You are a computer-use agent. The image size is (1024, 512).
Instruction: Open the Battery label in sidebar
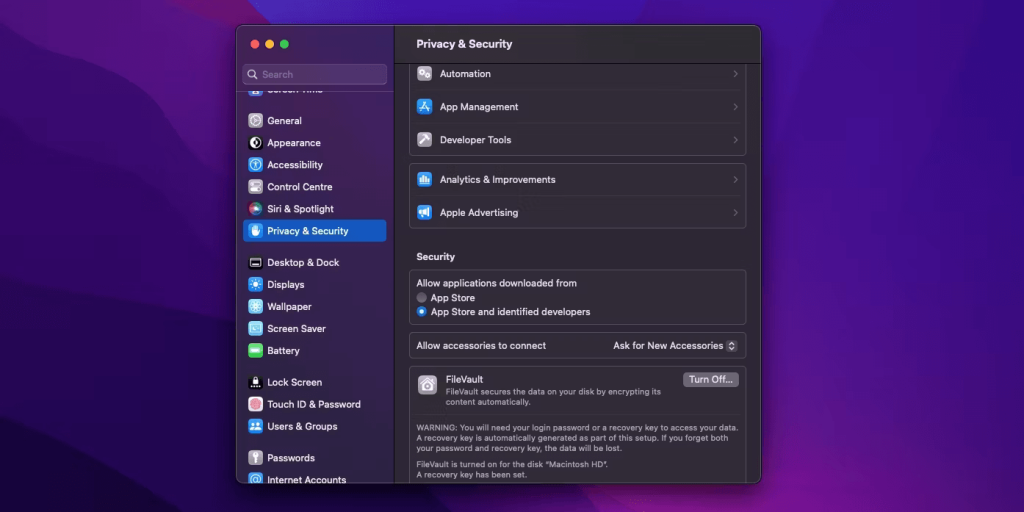pos(283,351)
